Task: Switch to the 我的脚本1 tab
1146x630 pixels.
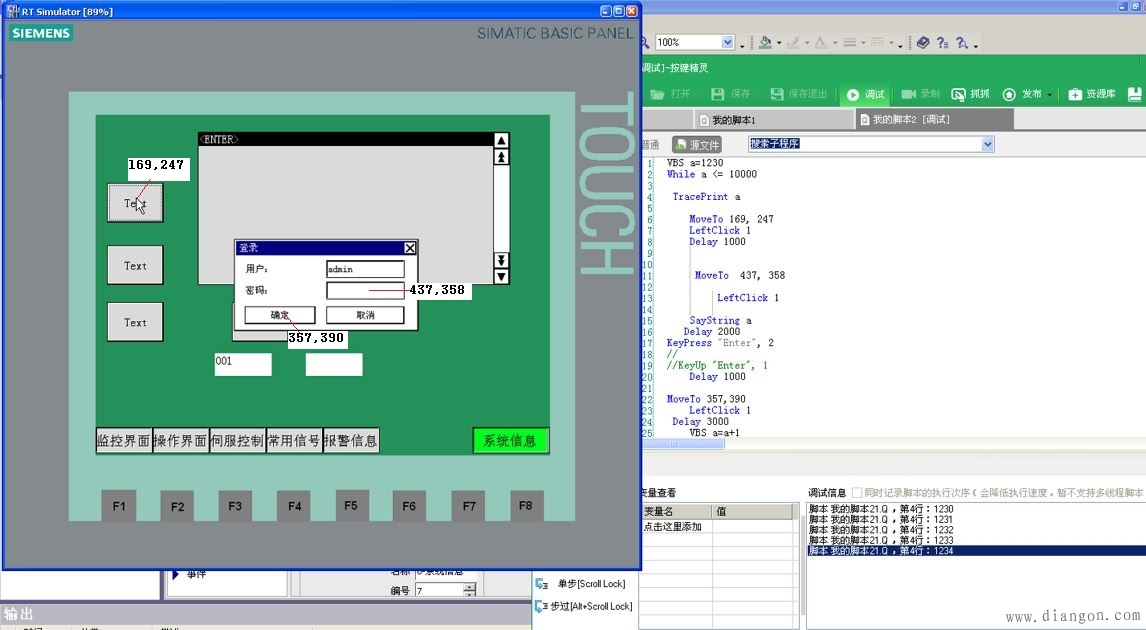Action: 740,120
